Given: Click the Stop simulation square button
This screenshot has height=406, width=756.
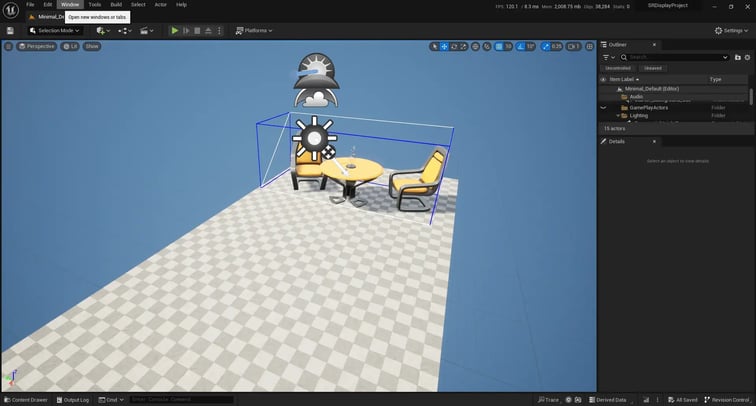Looking at the screenshot, I should 197,30.
